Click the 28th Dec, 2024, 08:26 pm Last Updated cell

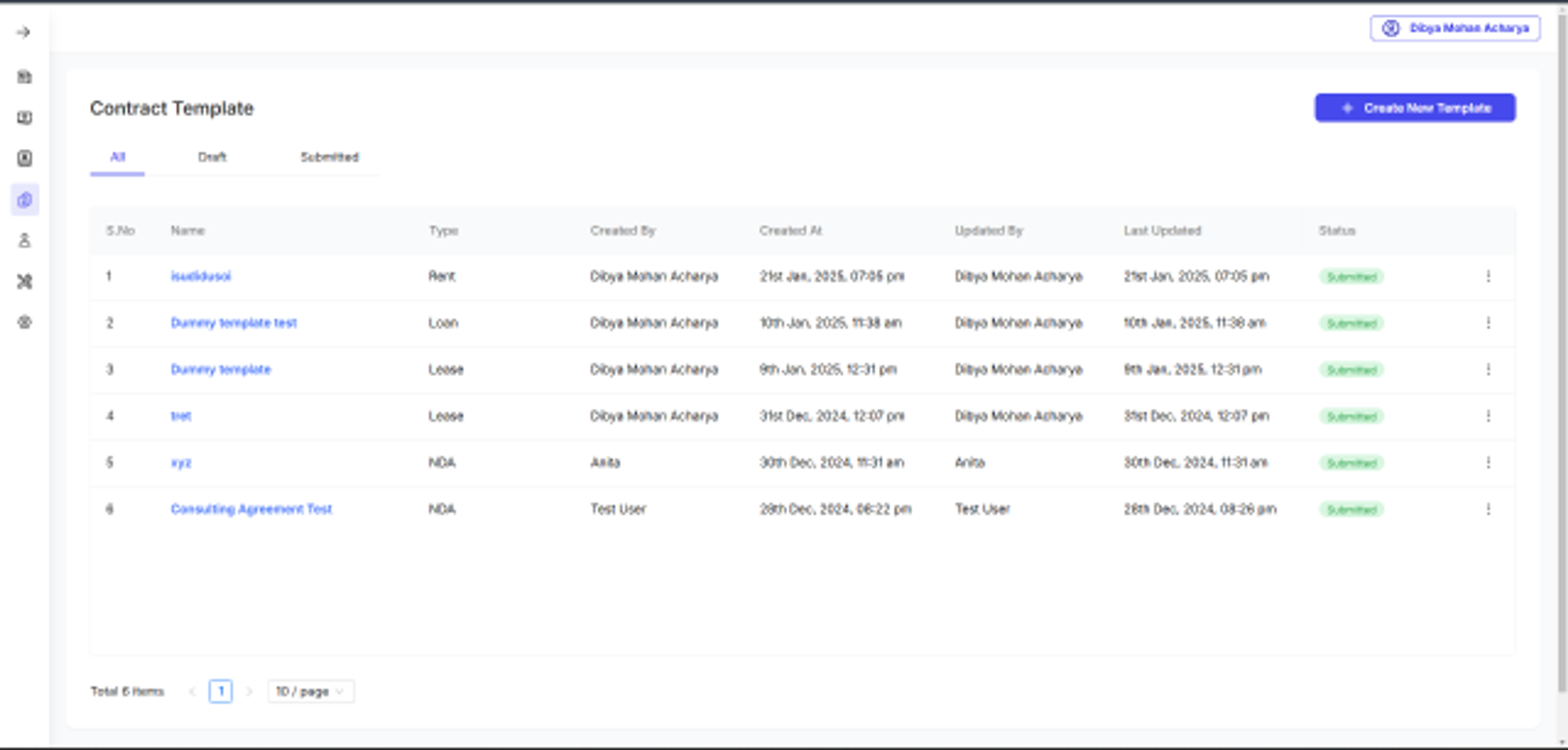point(1200,509)
